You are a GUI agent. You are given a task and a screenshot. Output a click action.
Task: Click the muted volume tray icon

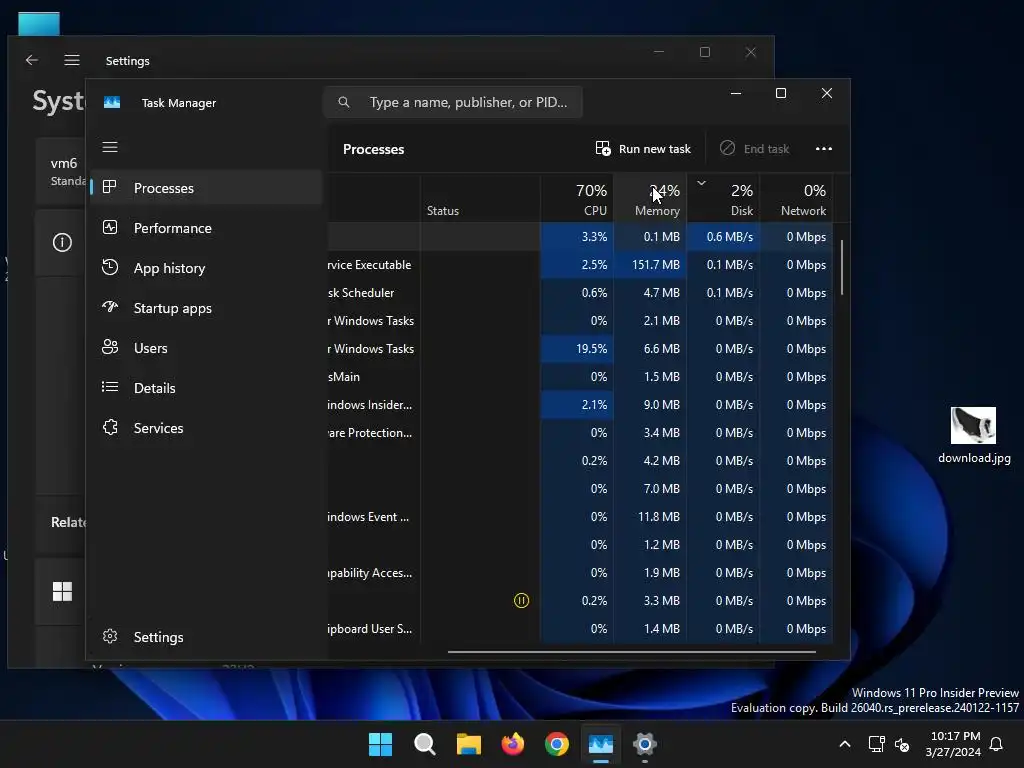click(x=902, y=744)
